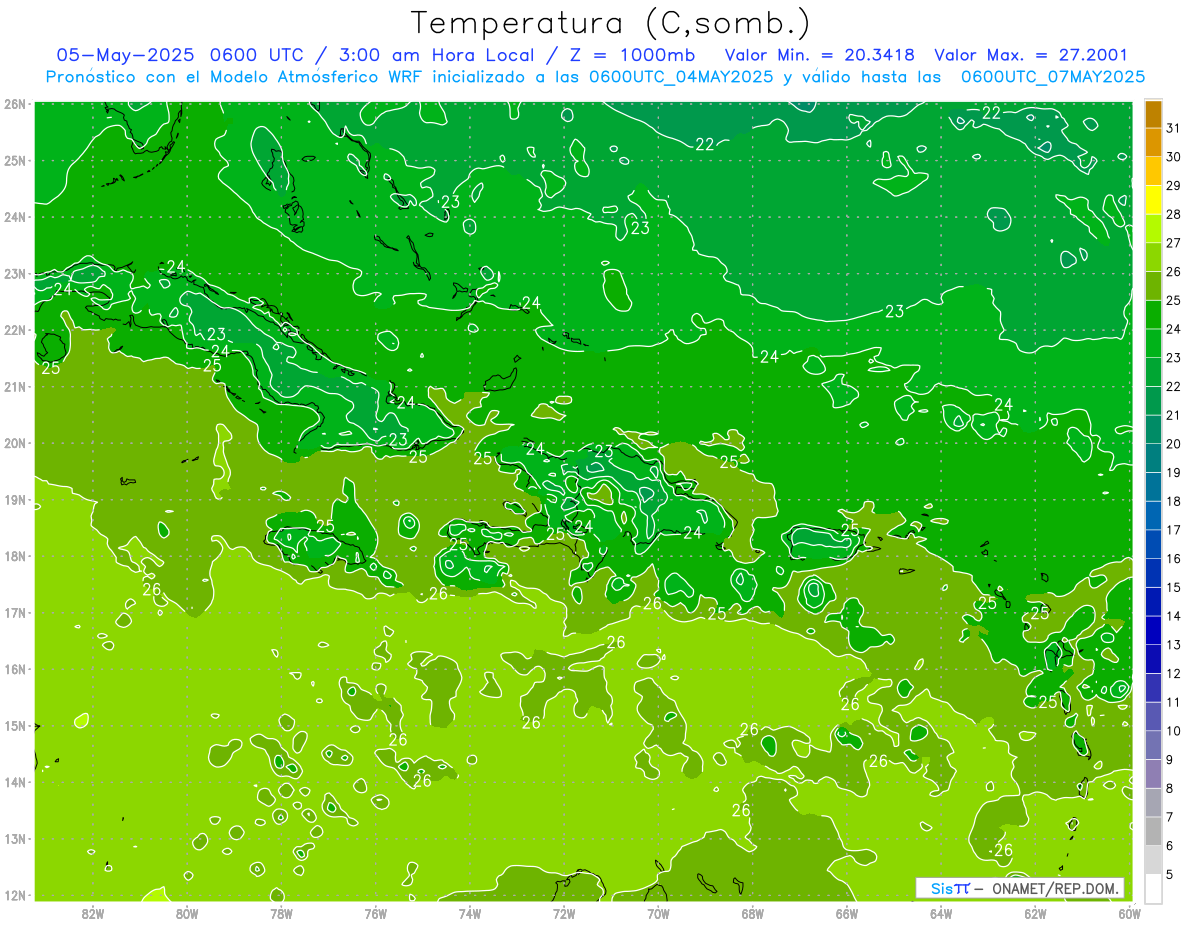The width and height of the screenshot is (1200, 927).
Task: Click the colorbar legend value 21
Action: coord(1173,415)
